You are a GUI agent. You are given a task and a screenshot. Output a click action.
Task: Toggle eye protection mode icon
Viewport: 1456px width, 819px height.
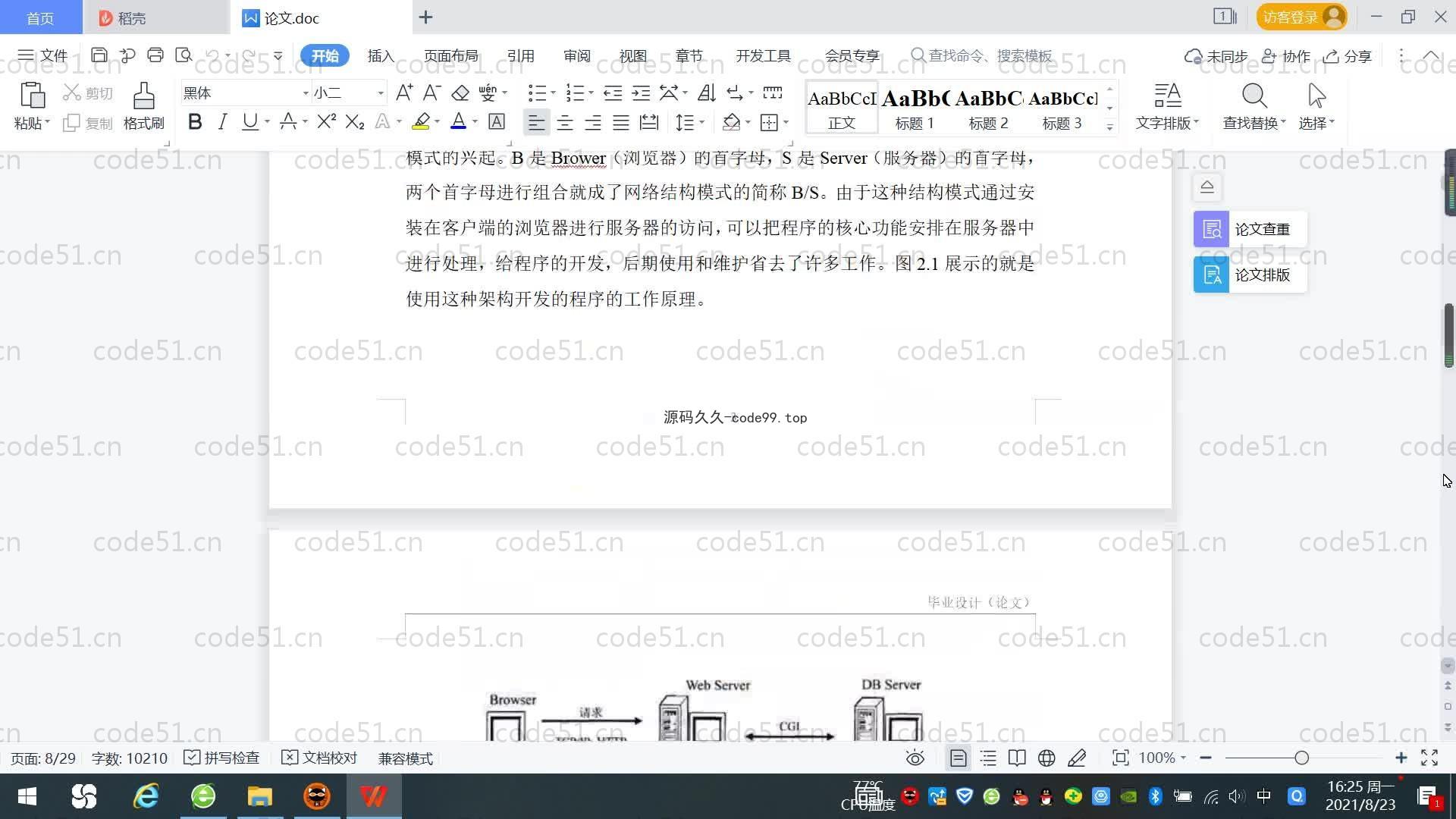[915, 758]
